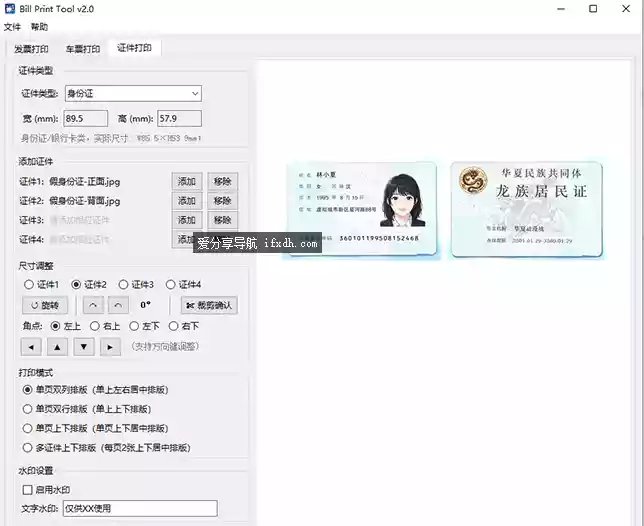Open the 文件 menu
644x526 pixels.
click(12, 27)
